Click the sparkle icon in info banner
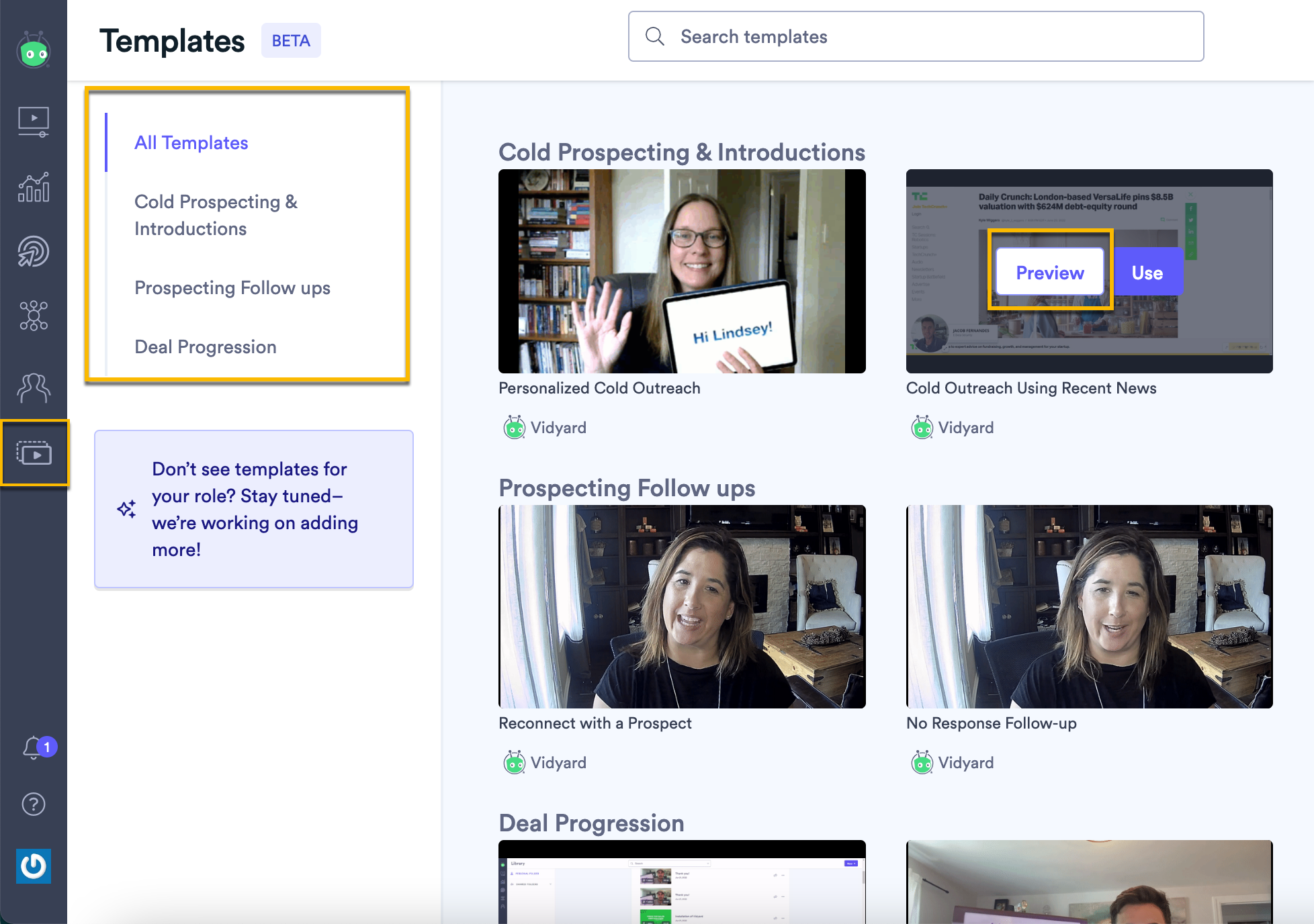The image size is (1314, 924). point(126,509)
